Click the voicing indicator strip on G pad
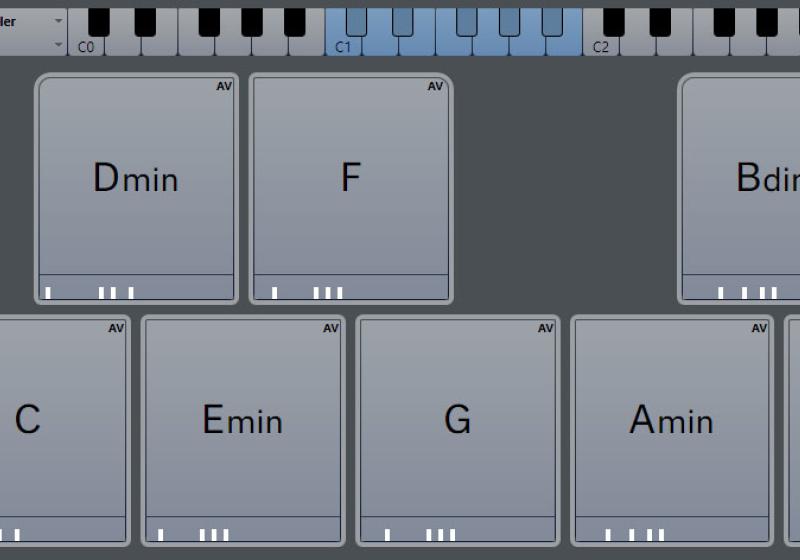This screenshot has width=800, height=560. click(x=458, y=529)
